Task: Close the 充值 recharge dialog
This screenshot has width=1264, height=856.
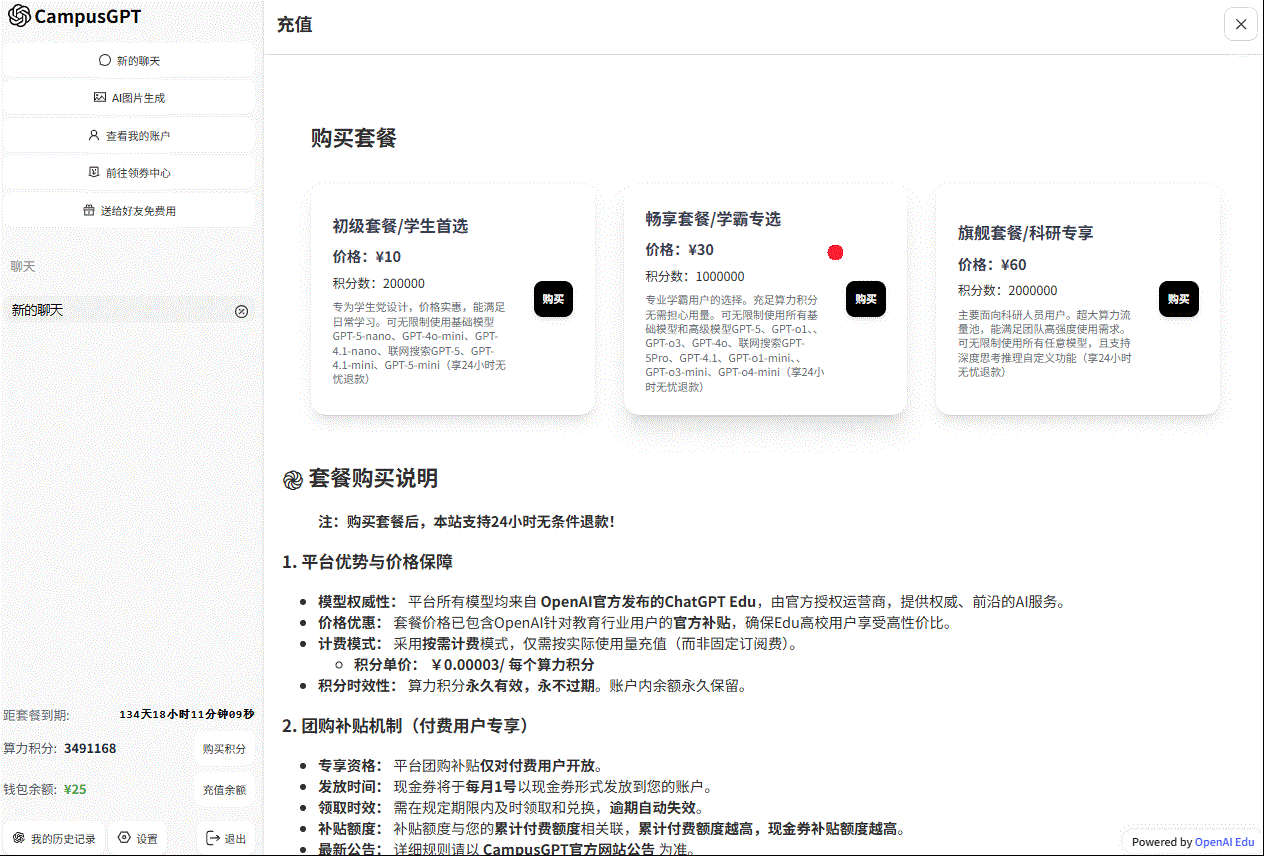Action: point(1241,24)
